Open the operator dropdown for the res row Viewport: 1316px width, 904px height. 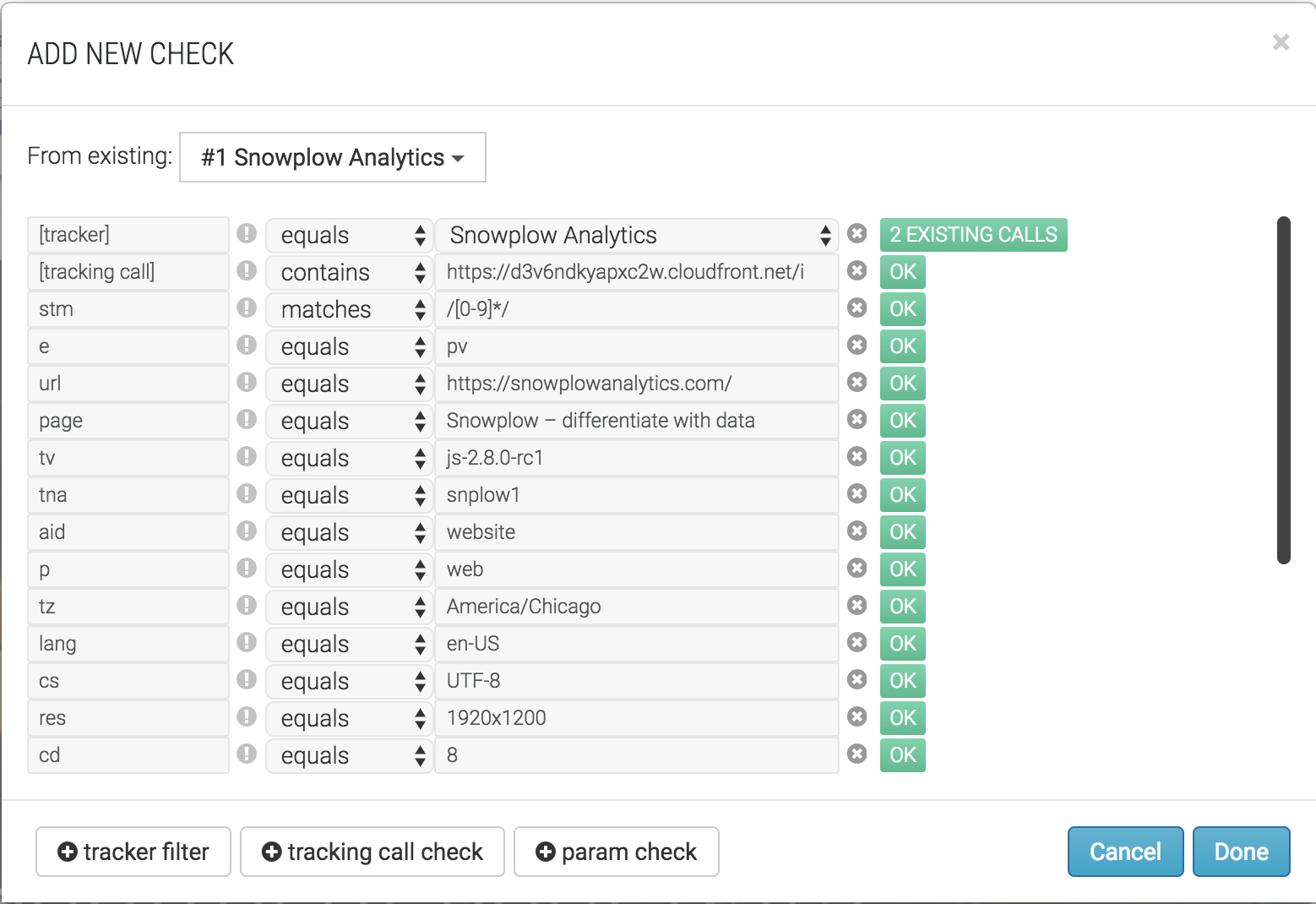coord(349,718)
